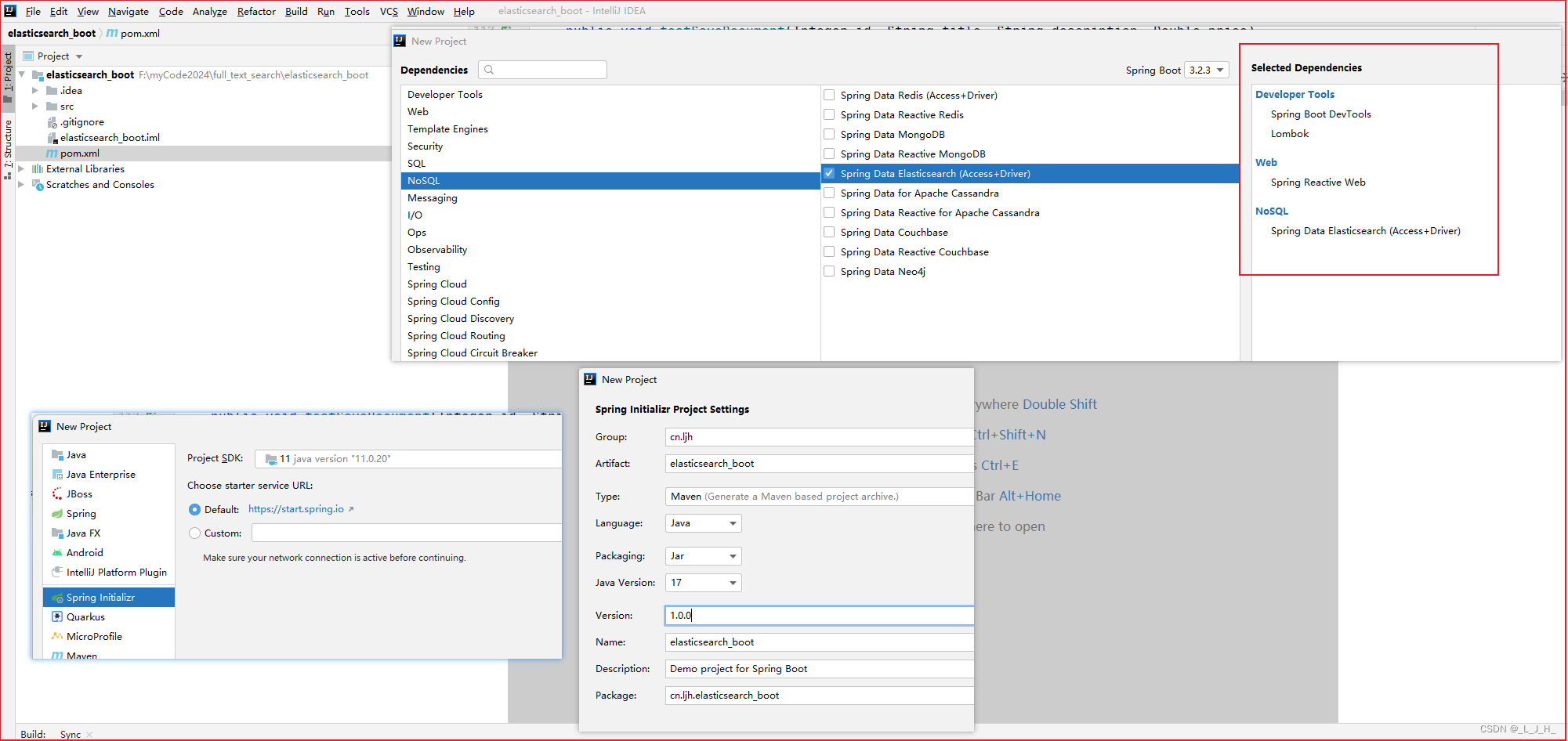Open the Structure tool window side tab
Screen dimensions: 1568x741
pyautogui.click(x=8, y=149)
